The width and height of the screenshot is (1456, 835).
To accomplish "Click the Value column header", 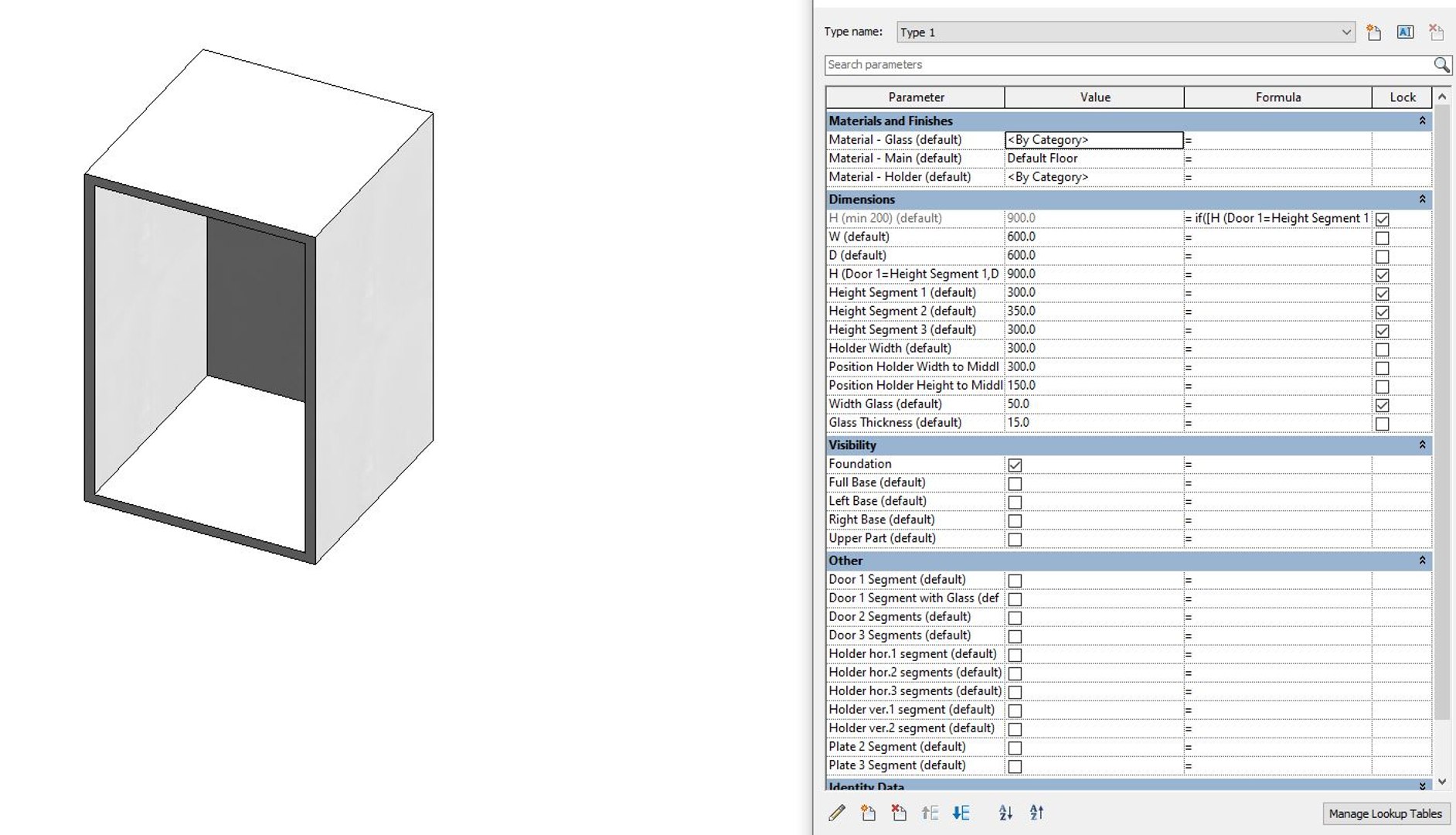I will click(x=1094, y=97).
